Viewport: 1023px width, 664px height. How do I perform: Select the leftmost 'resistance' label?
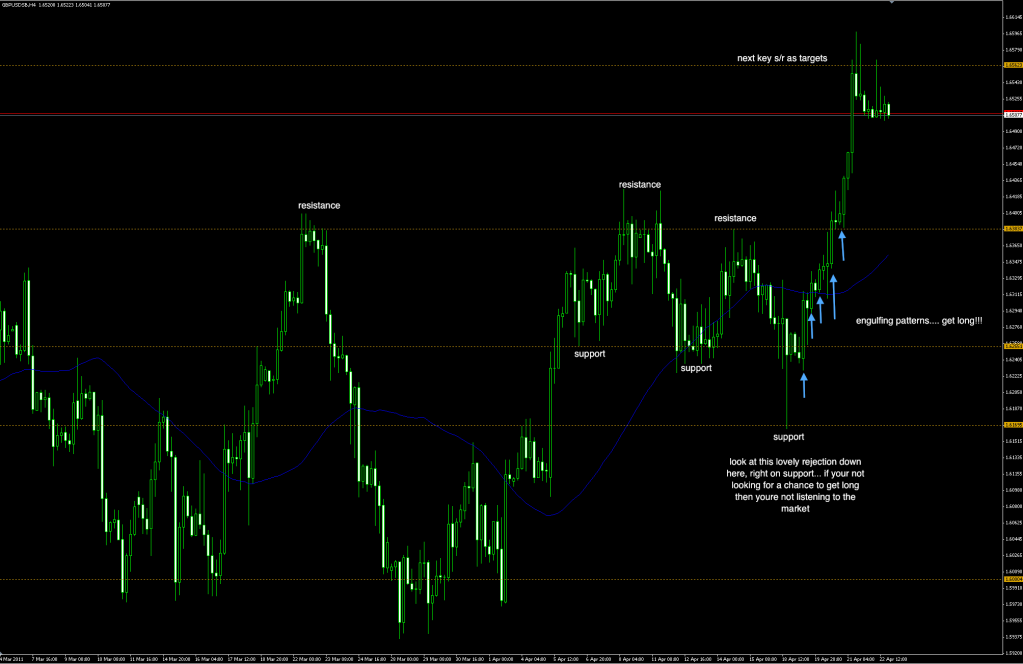click(319, 205)
